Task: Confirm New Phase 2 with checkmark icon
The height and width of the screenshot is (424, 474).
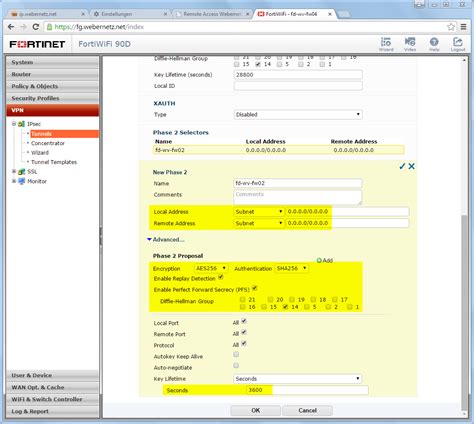Action: click(x=402, y=166)
